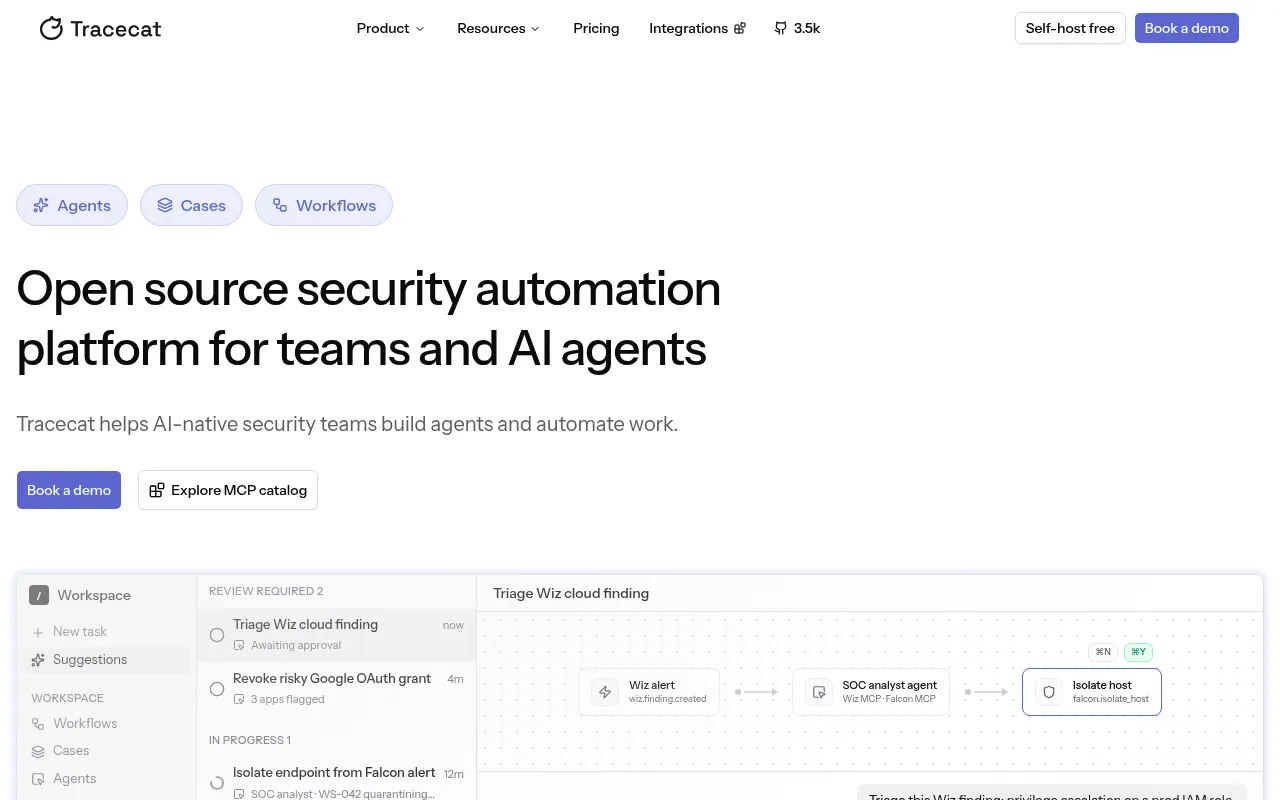The width and height of the screenshot is (1280, 800).
Task: Toggle the circle beside Revoke risky Google OAuth grant
Action: click(x=217, y=689)
